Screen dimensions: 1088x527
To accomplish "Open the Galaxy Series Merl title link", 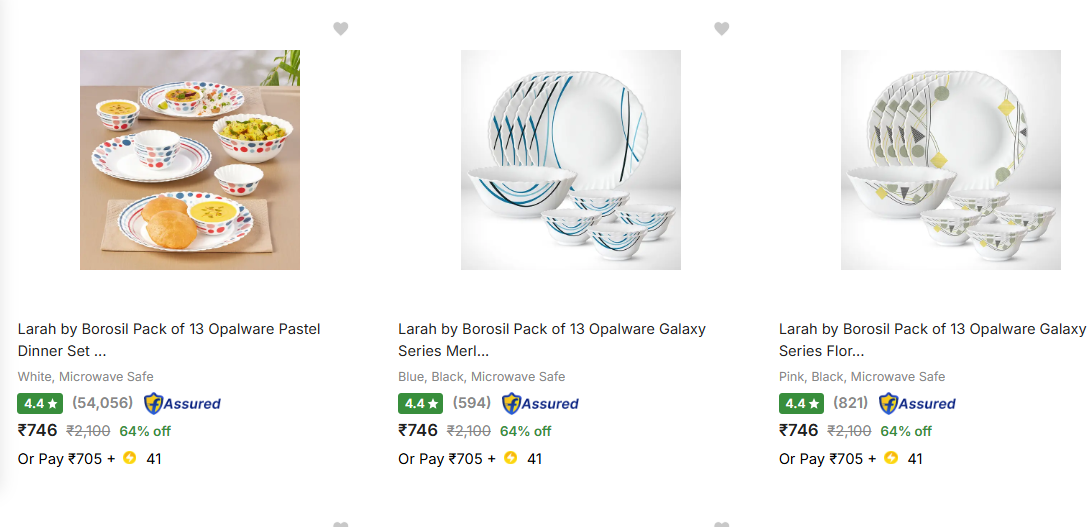I will [x=551, y=339].
